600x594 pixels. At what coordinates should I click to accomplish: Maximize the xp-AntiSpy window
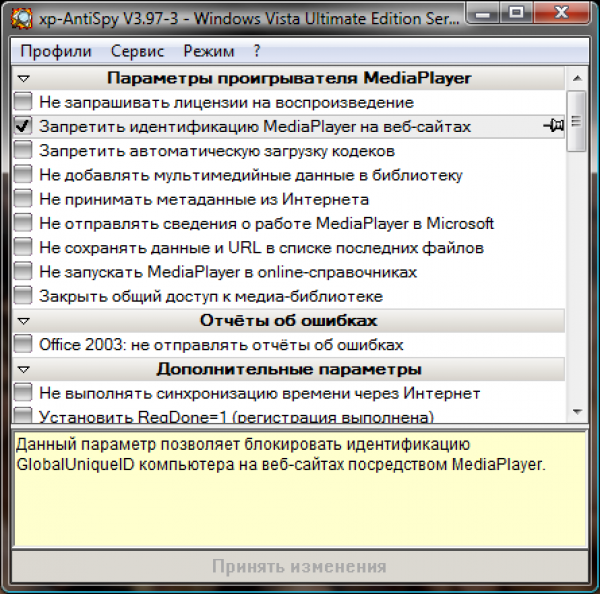coord(516,13)
